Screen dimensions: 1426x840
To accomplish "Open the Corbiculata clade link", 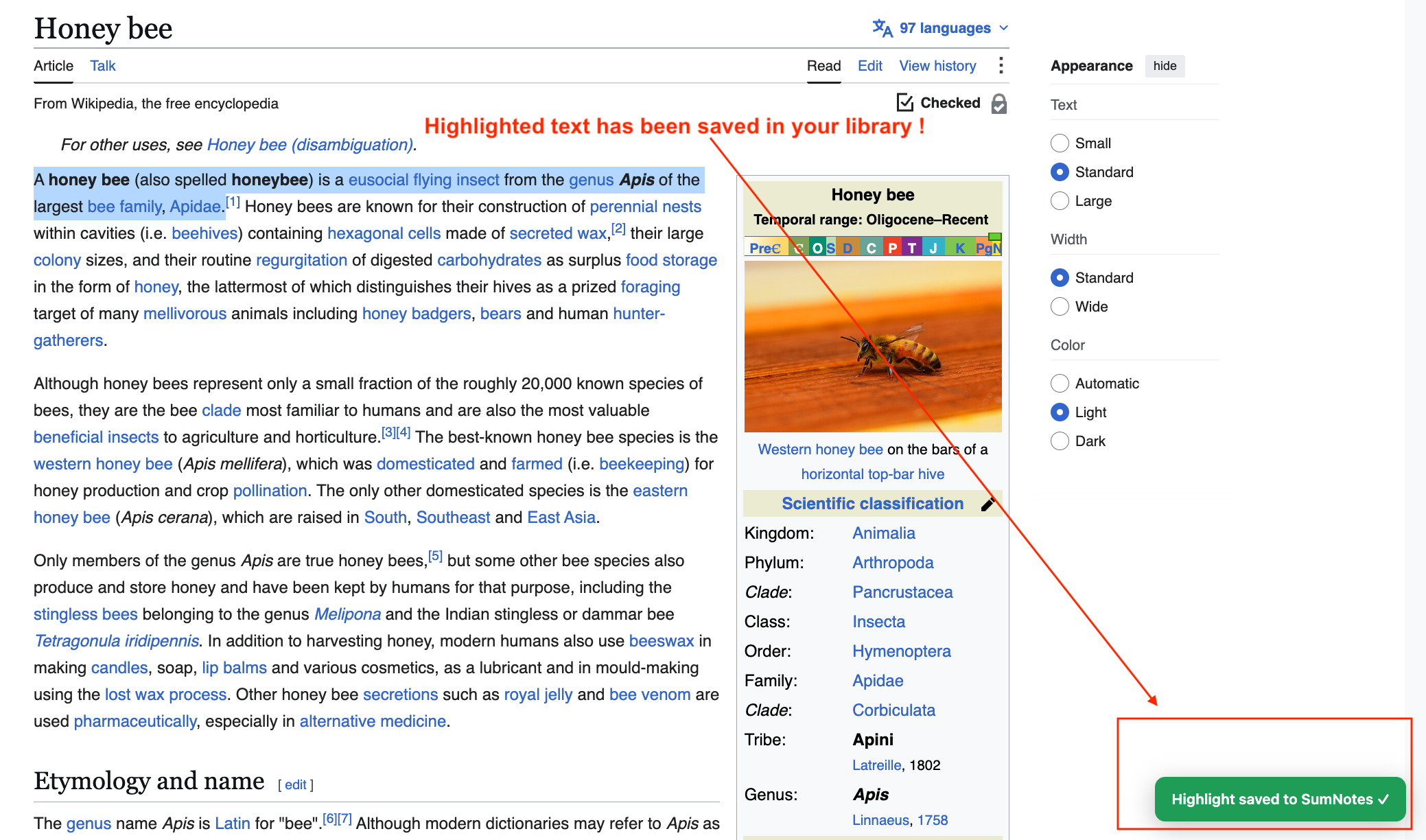I will pos(893,710).
